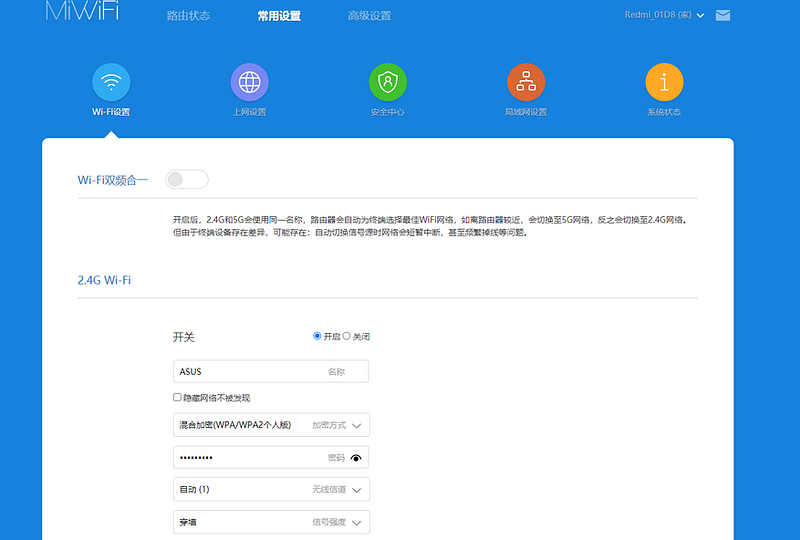
Task: Toggle the Wi-Fi双频合一 switch
Action: point(187,179)
